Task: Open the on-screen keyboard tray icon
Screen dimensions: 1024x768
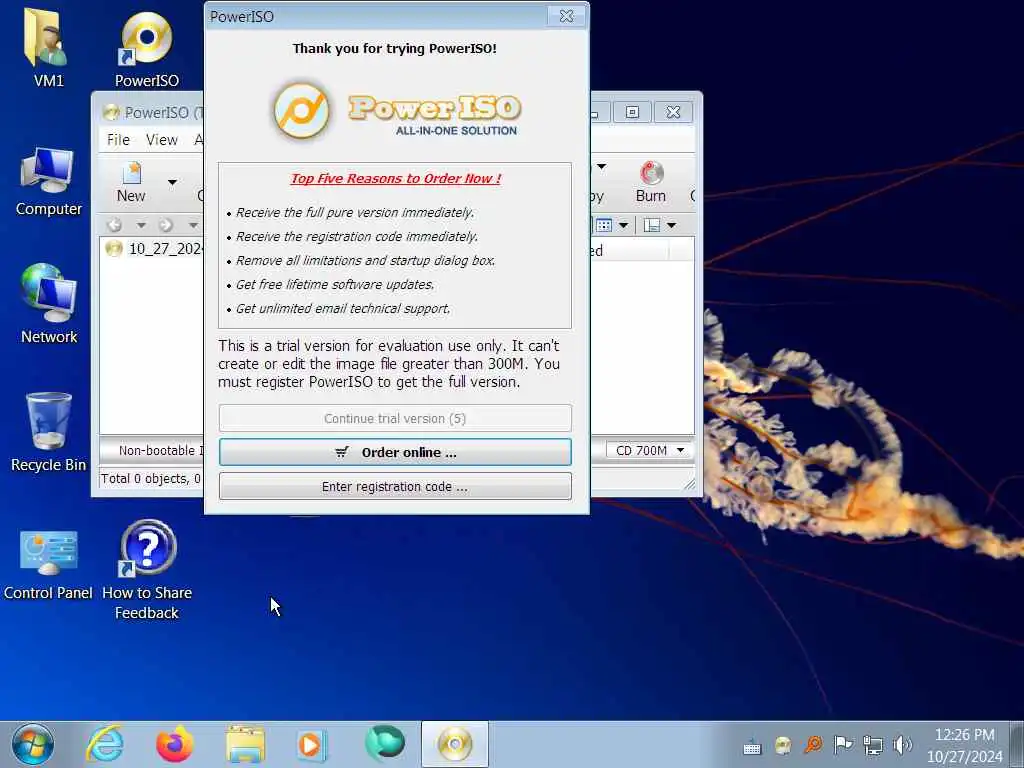Action: 752,746
